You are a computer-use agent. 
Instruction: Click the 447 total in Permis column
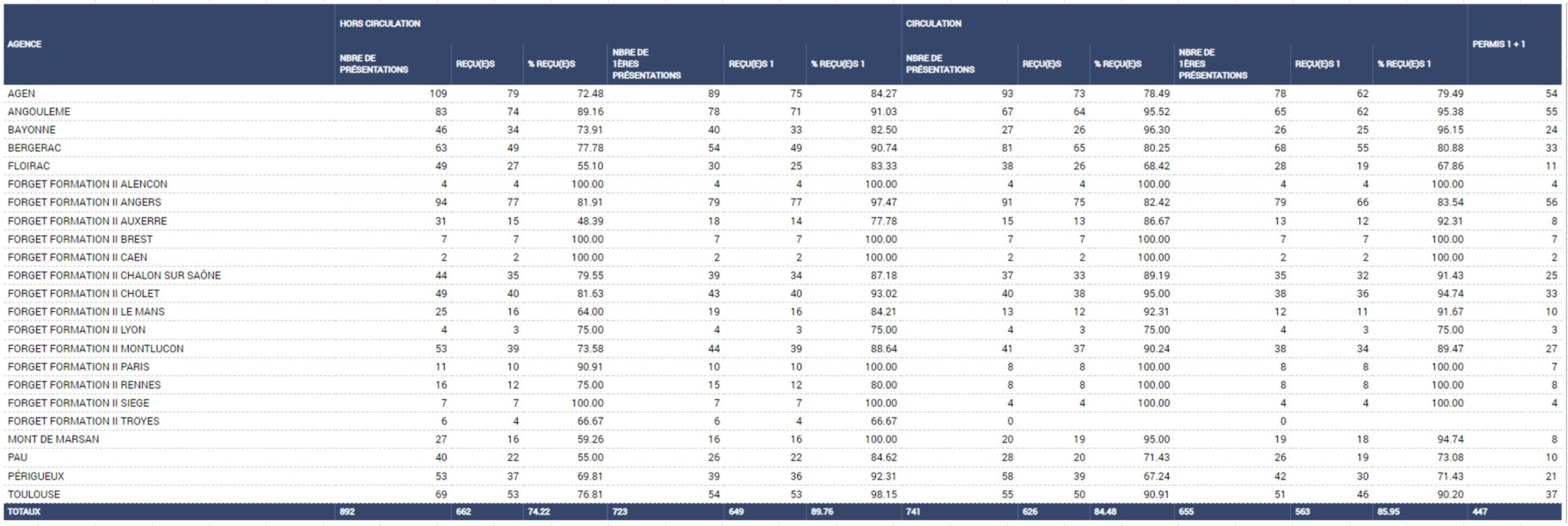1481,511
